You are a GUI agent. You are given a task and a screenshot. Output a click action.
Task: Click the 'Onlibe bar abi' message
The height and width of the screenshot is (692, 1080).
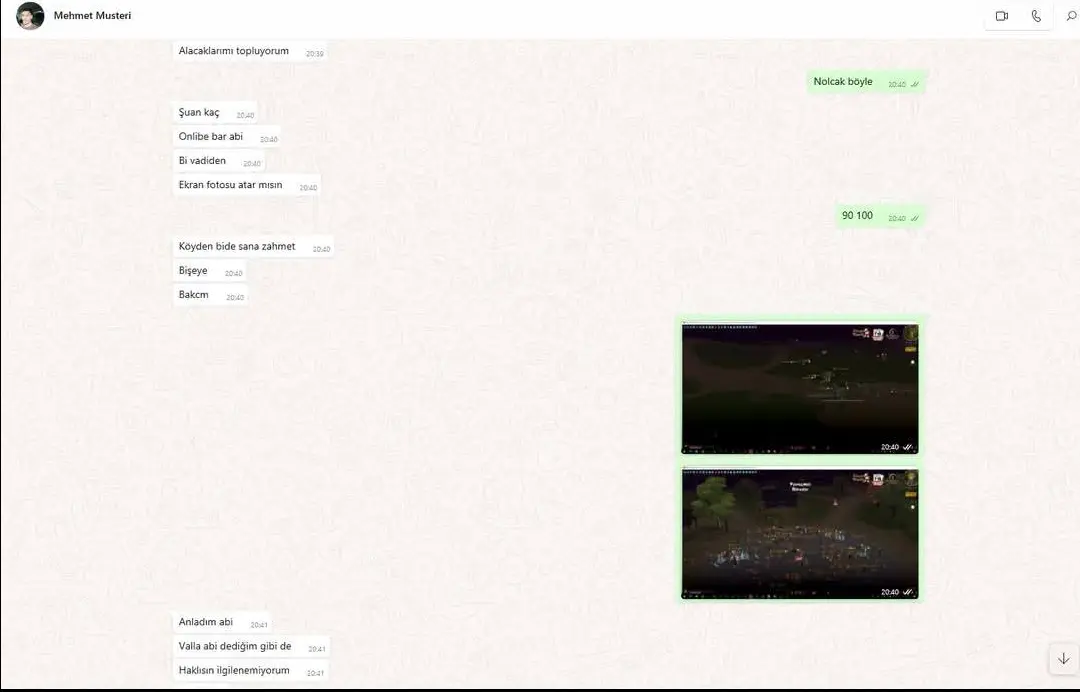(x=227, y=137)
